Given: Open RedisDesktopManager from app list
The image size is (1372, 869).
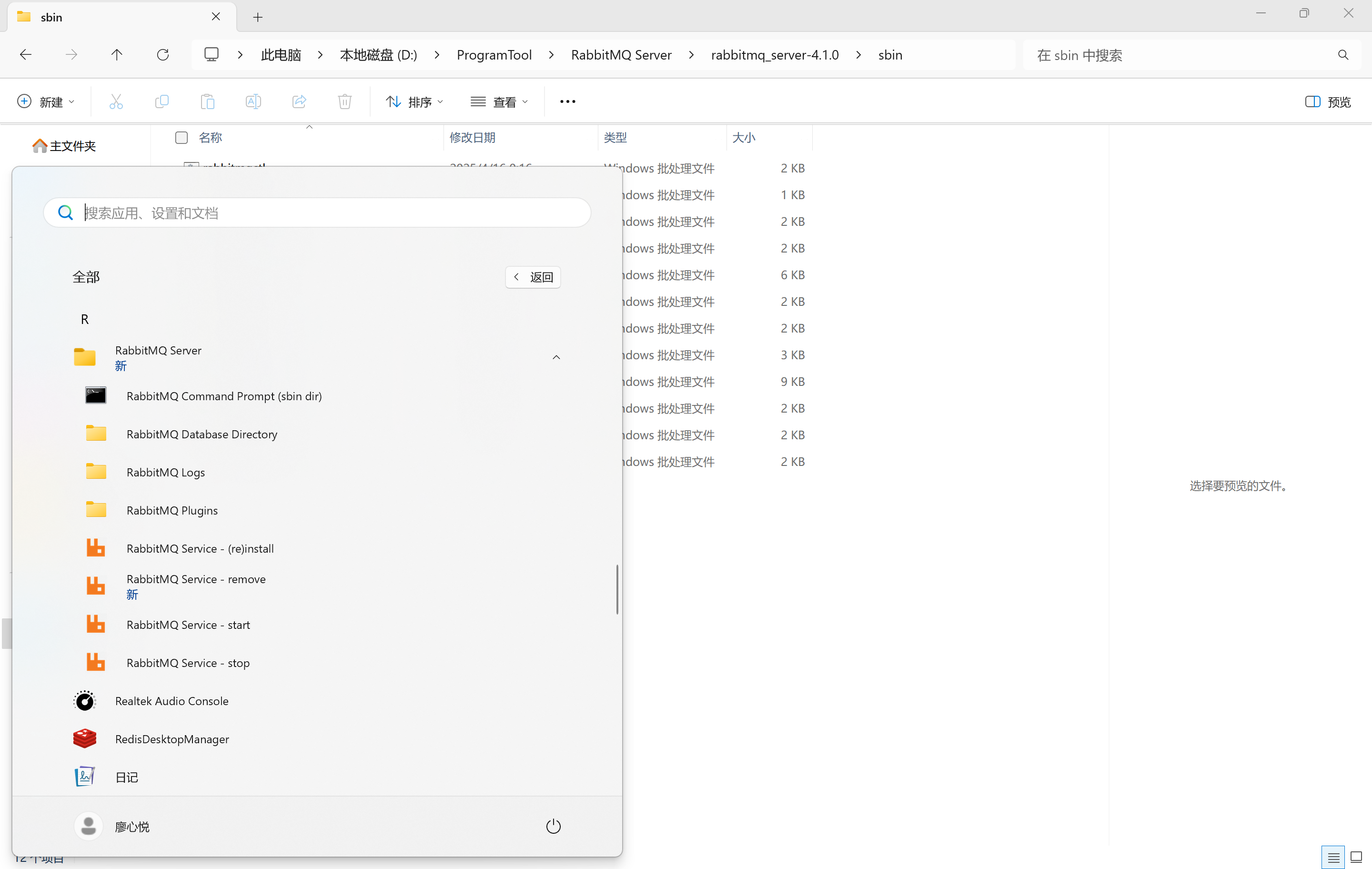Looking at the screenshot, I should pyautogui.click(x=171, y=739).
